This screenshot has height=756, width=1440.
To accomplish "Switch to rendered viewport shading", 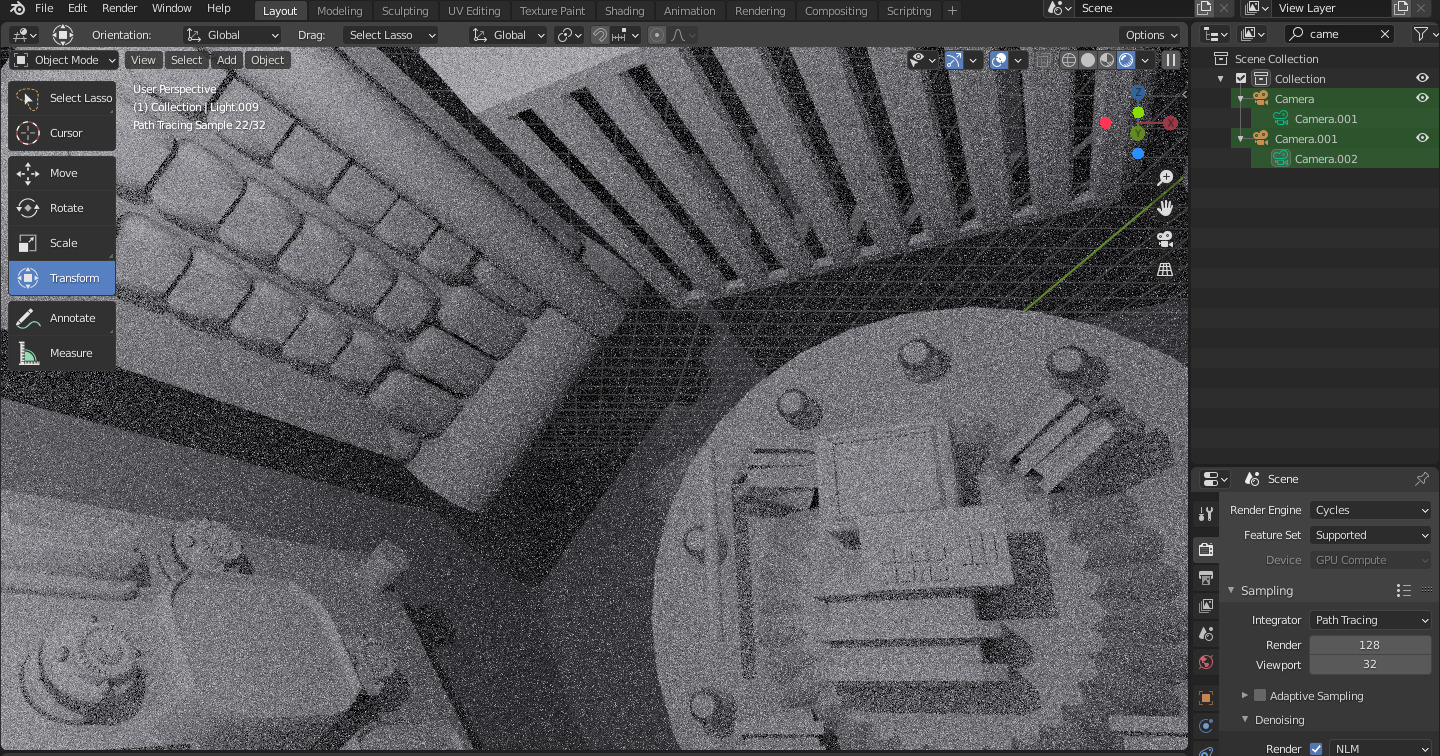I will click(1126, 60).
